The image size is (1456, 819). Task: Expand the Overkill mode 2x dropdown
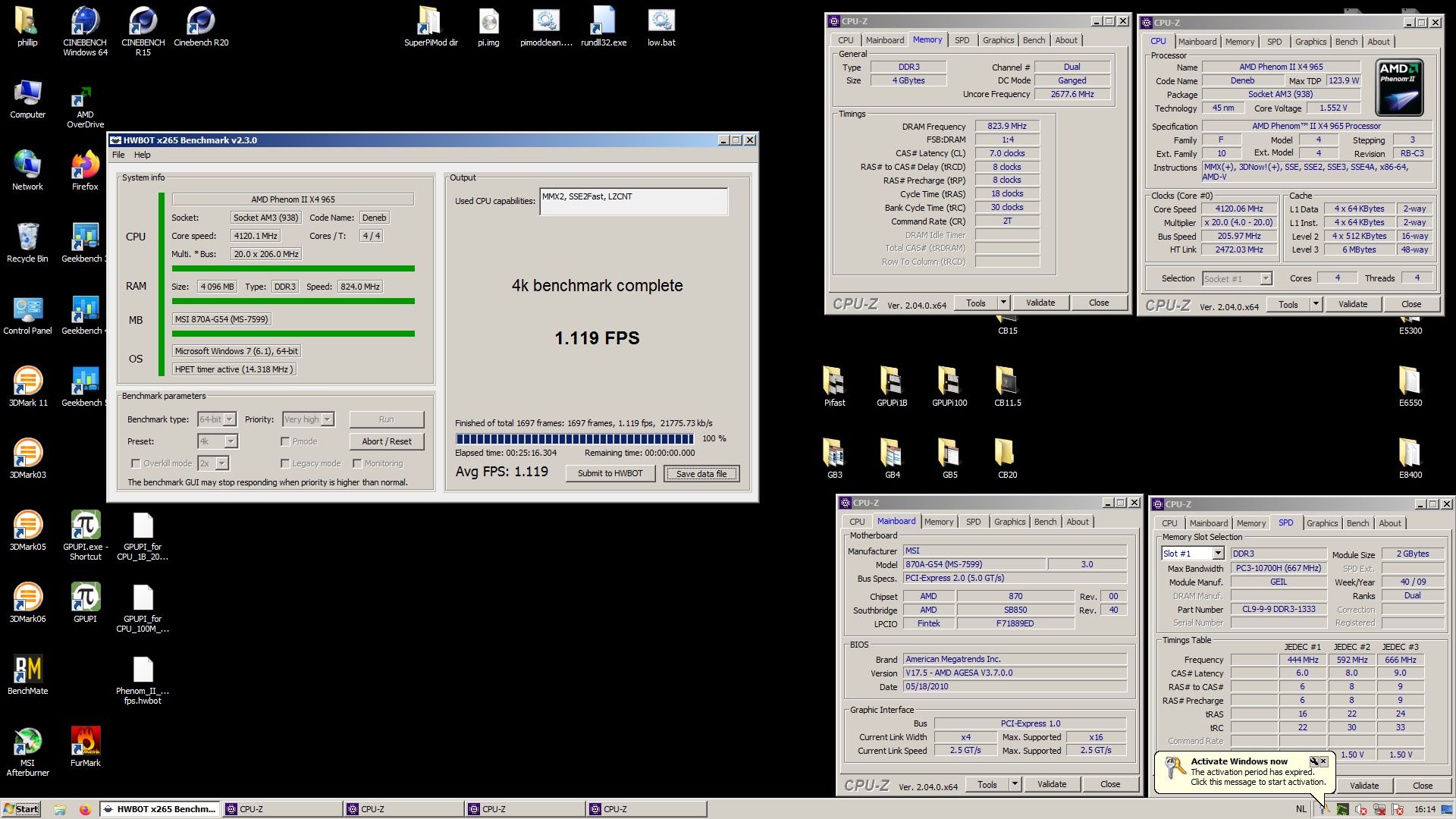coord(221,463)
